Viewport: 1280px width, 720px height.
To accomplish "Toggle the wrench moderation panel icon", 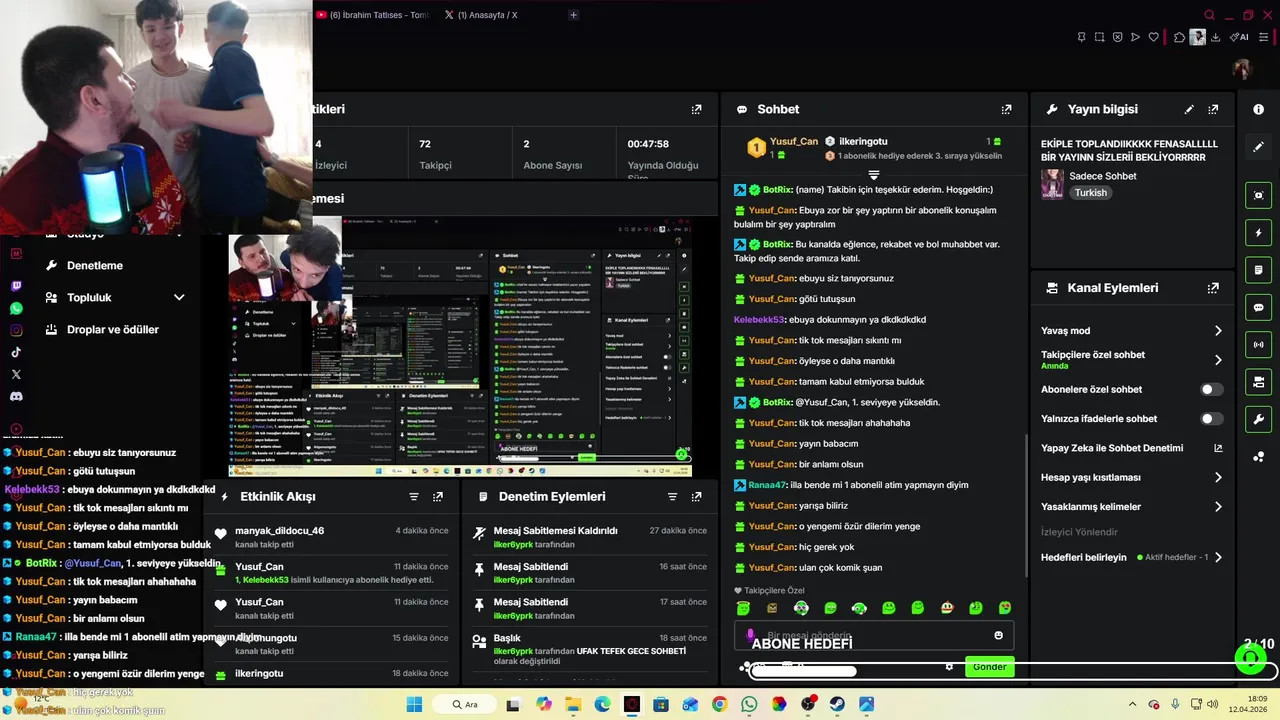I will (x=1259, y=419).
